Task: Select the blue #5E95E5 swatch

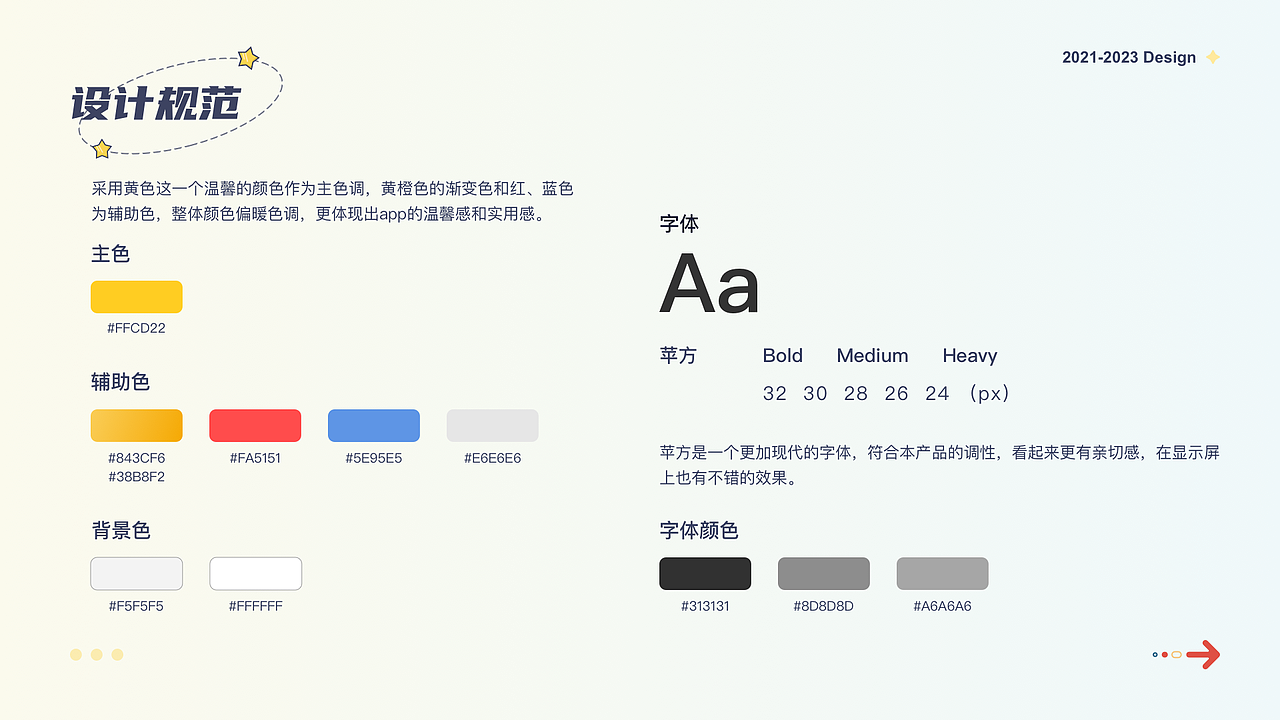Action: 374,425
